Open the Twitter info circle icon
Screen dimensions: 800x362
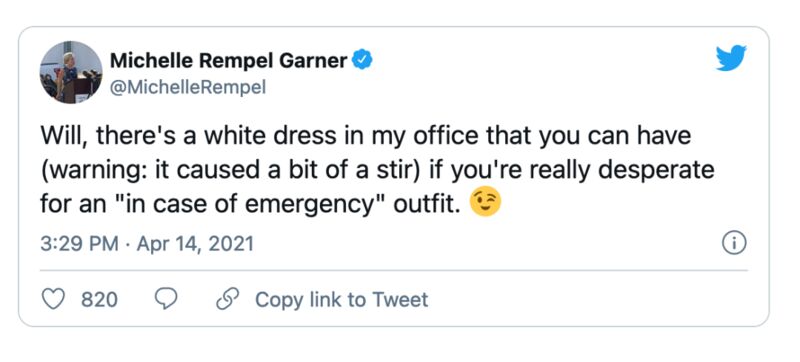pos(734,244)
